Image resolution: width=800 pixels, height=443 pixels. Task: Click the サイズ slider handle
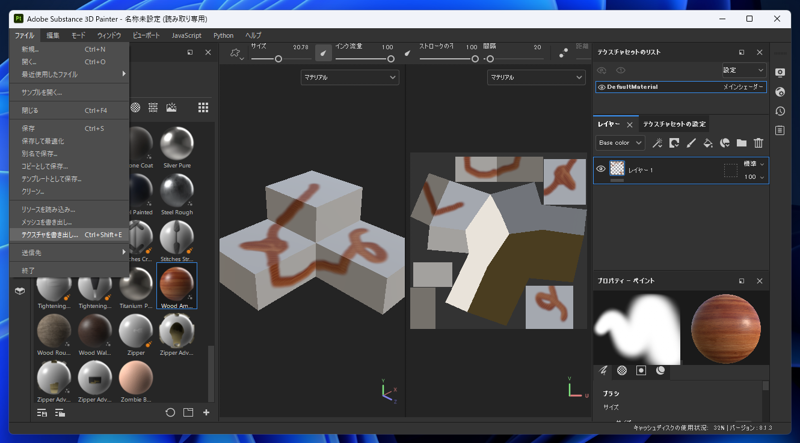click(x=279, y=59)
